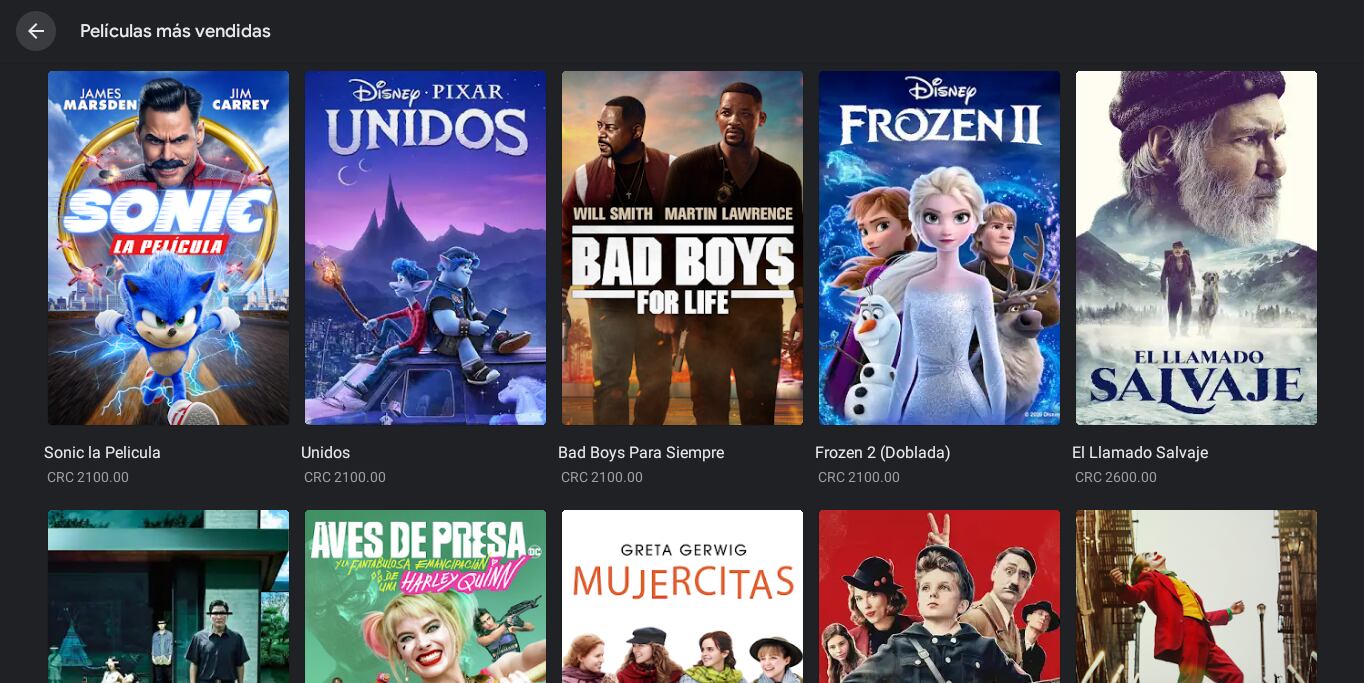Open the Joker stairs poster
The image size is (1364, 683).
click(x=1196, y=597)
